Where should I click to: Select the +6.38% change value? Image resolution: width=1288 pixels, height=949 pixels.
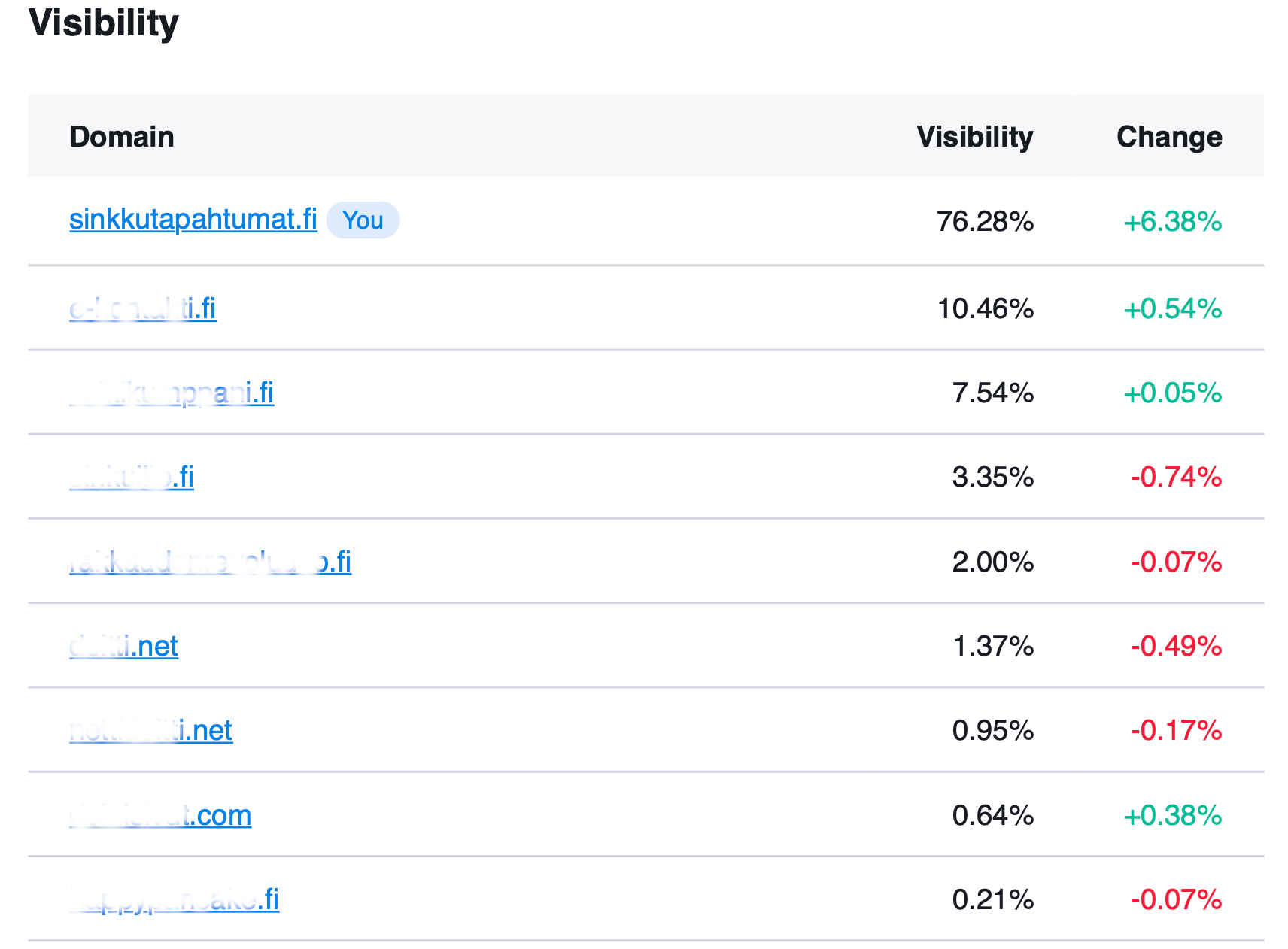(x=1172, y=221)
